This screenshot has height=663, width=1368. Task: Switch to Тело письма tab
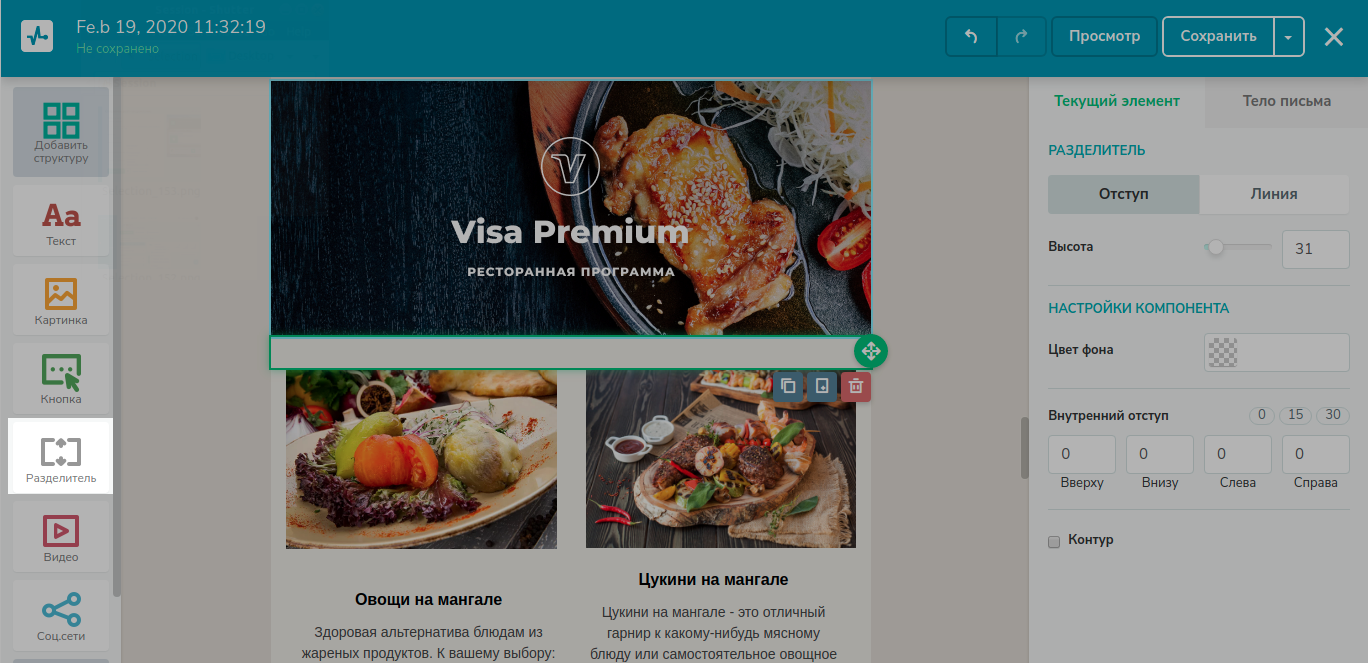coord(1286,101)
